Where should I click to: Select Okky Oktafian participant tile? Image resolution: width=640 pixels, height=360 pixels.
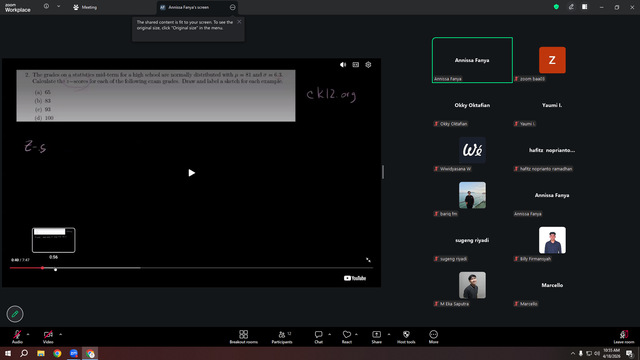[x=472, y=105]
